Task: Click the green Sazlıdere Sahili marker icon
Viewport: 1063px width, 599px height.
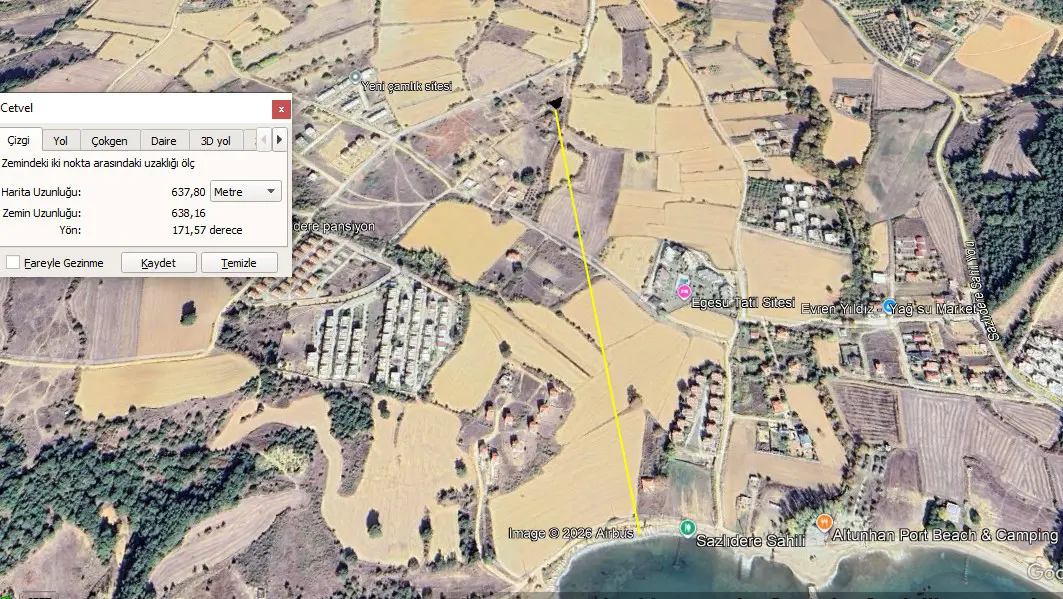Action: click(x=687, y=528)
